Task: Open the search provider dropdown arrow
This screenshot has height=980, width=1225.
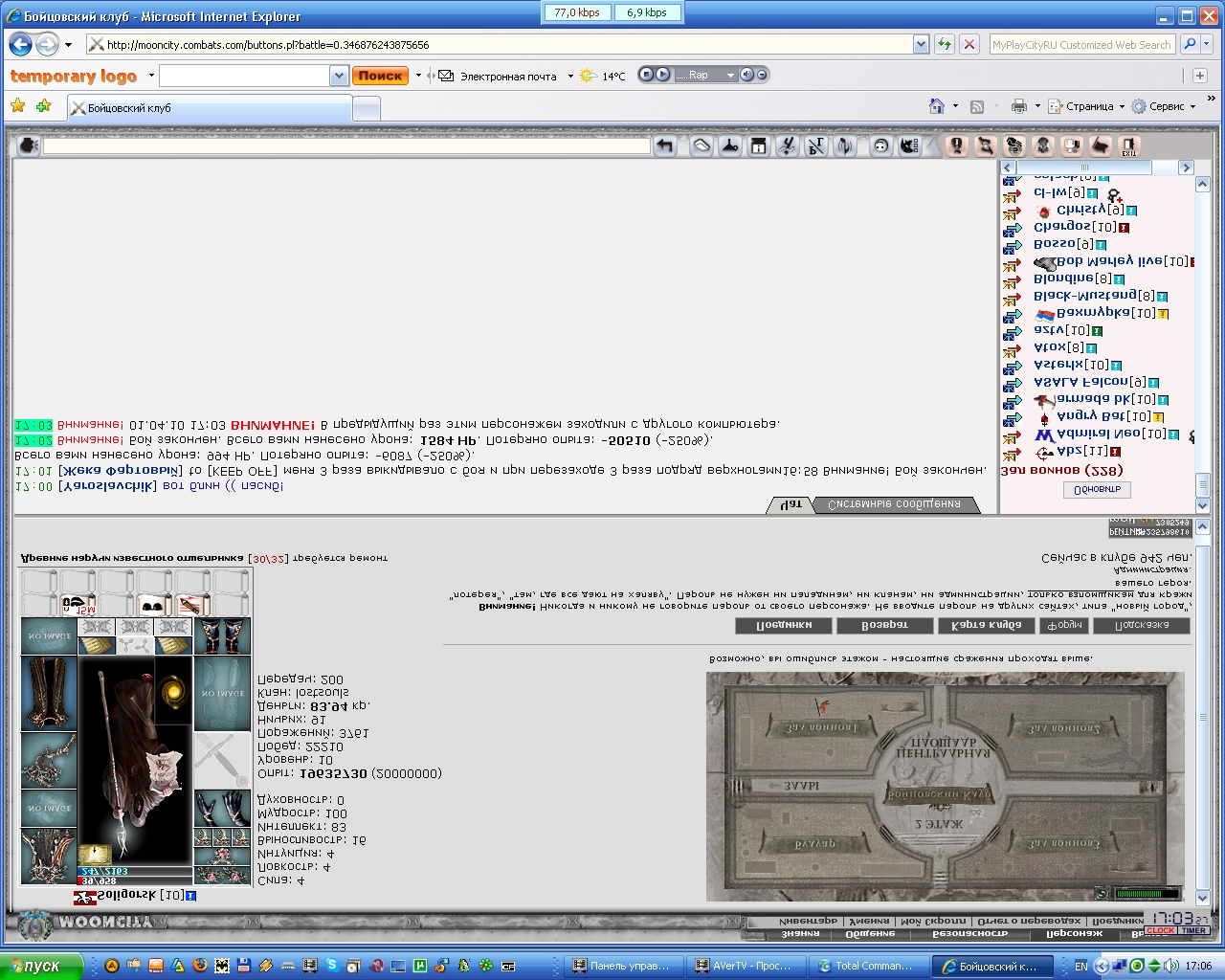Action: tap(1205, 44)
